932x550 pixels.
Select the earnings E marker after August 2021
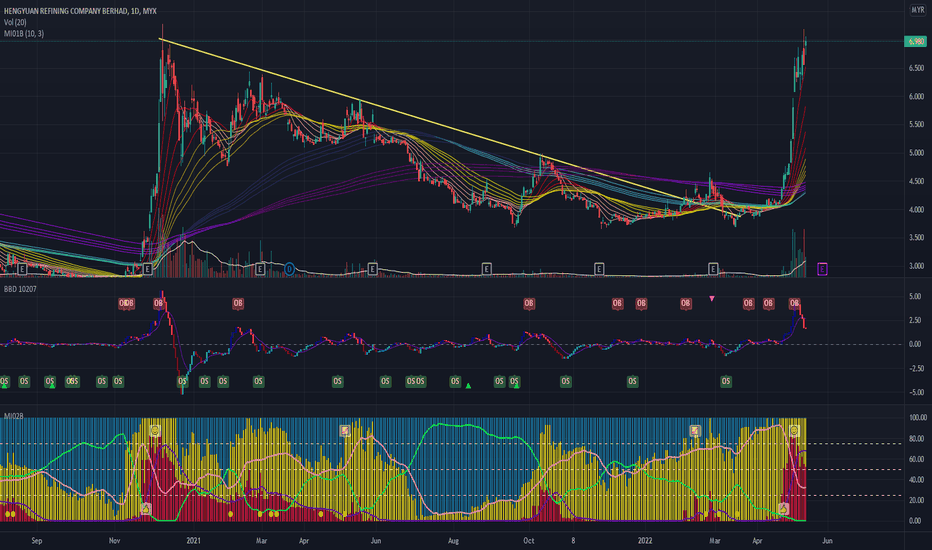[486, 269]
